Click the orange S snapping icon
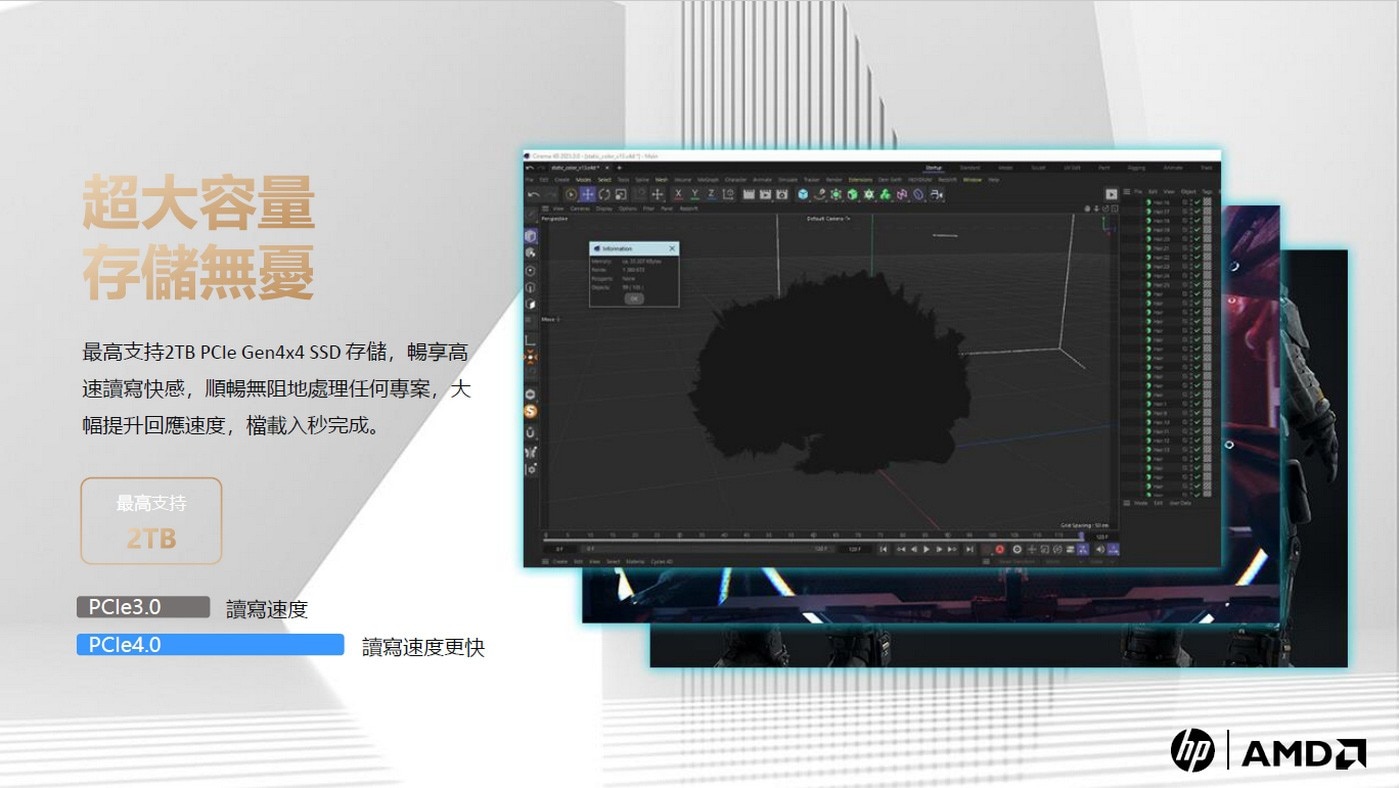 coord(531,411)
